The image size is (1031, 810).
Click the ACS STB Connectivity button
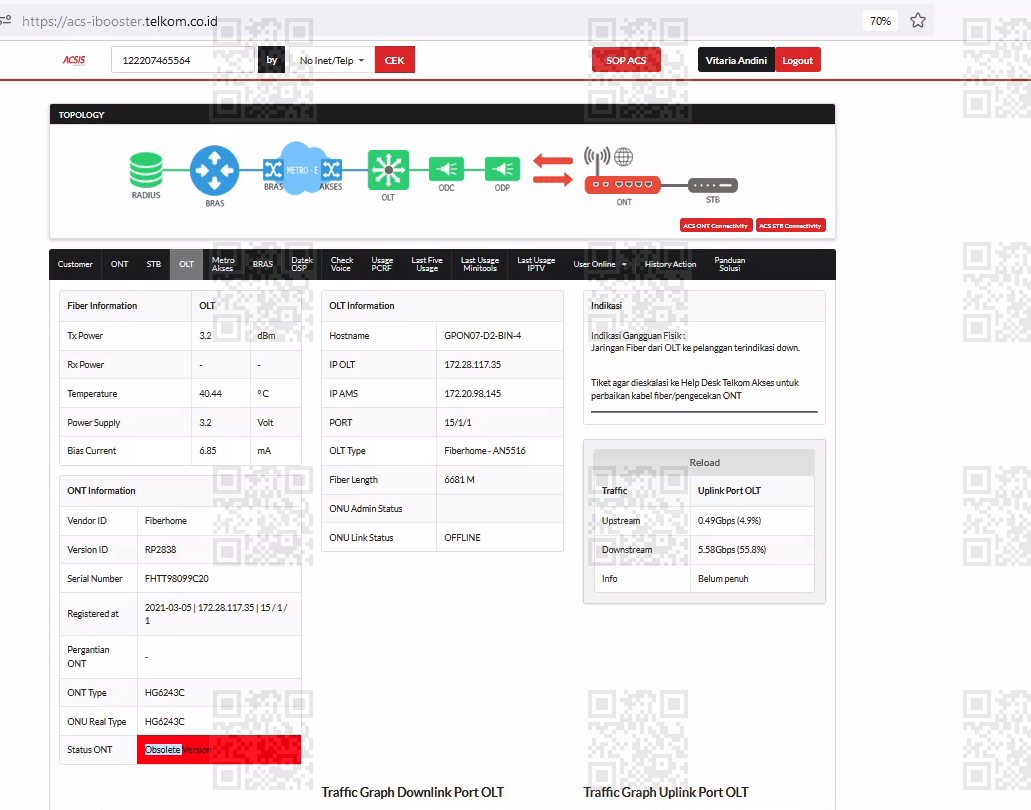790,226
